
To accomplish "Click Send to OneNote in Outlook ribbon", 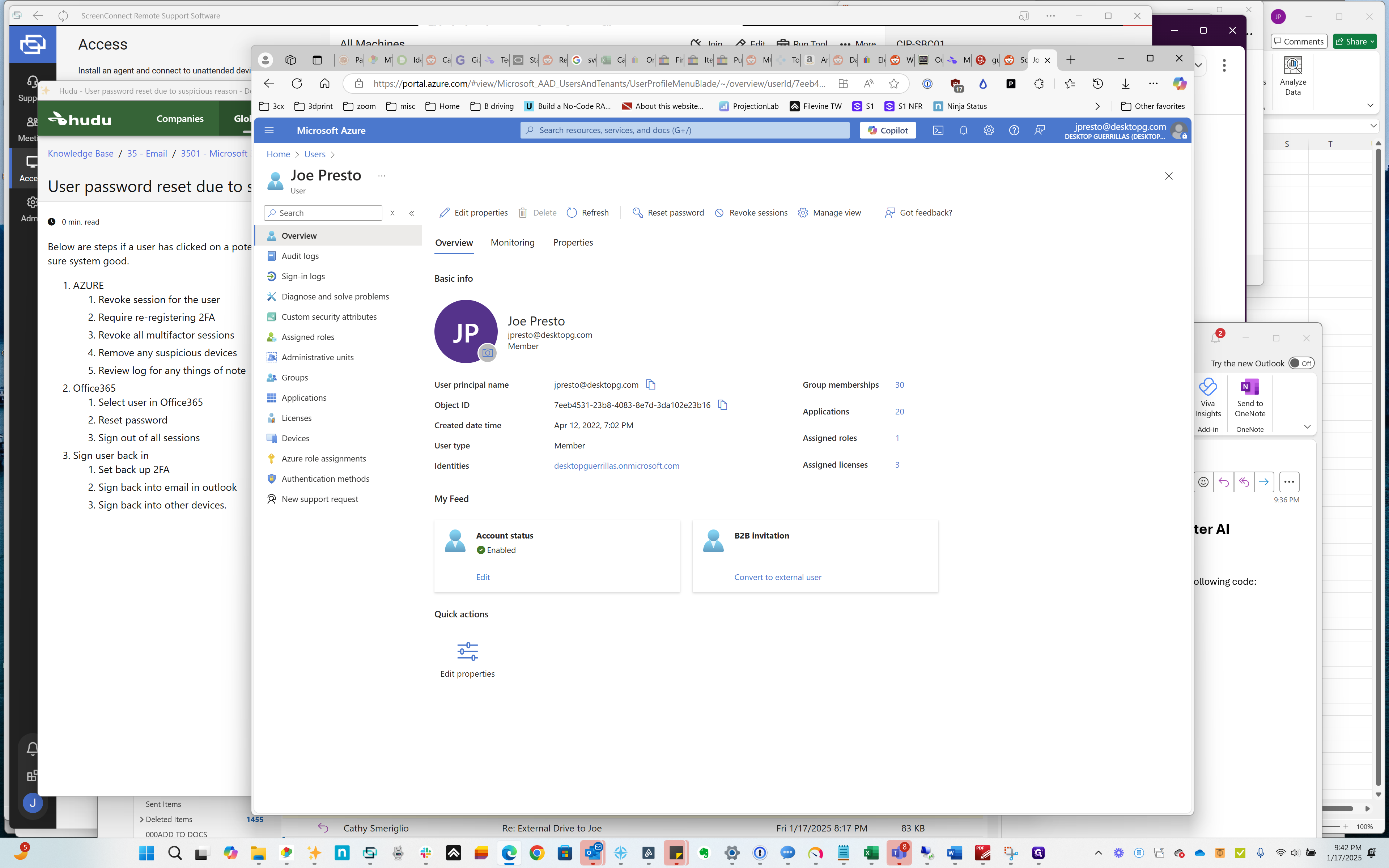I will [x=1249, y=398].
